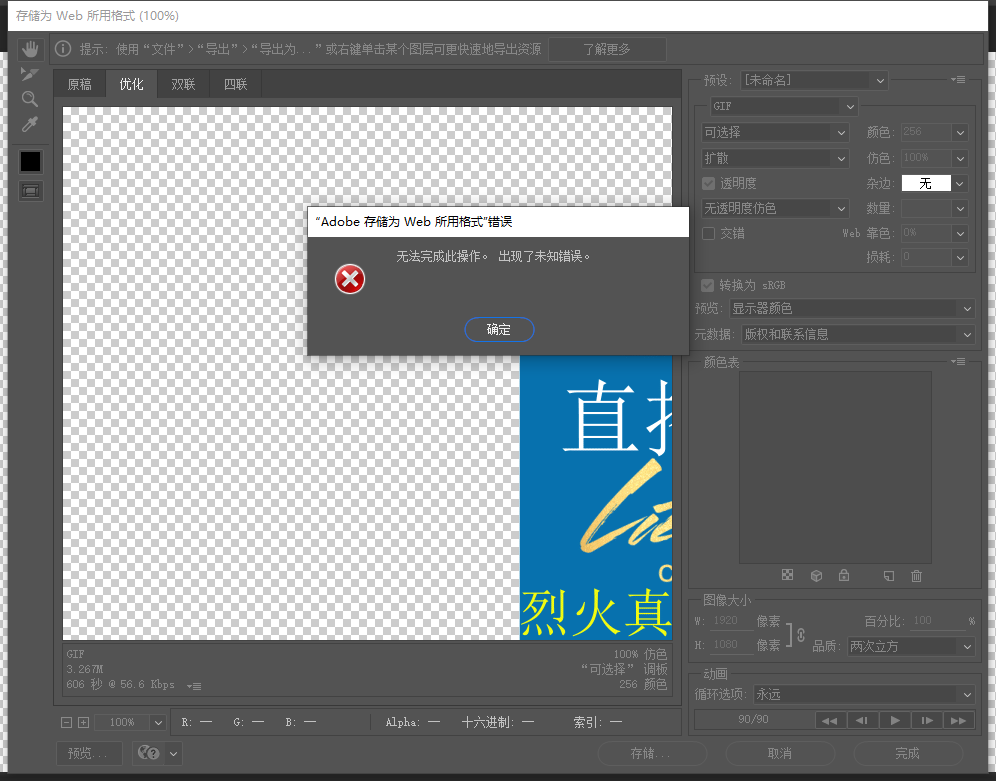Select the Zoom tool

30,99
